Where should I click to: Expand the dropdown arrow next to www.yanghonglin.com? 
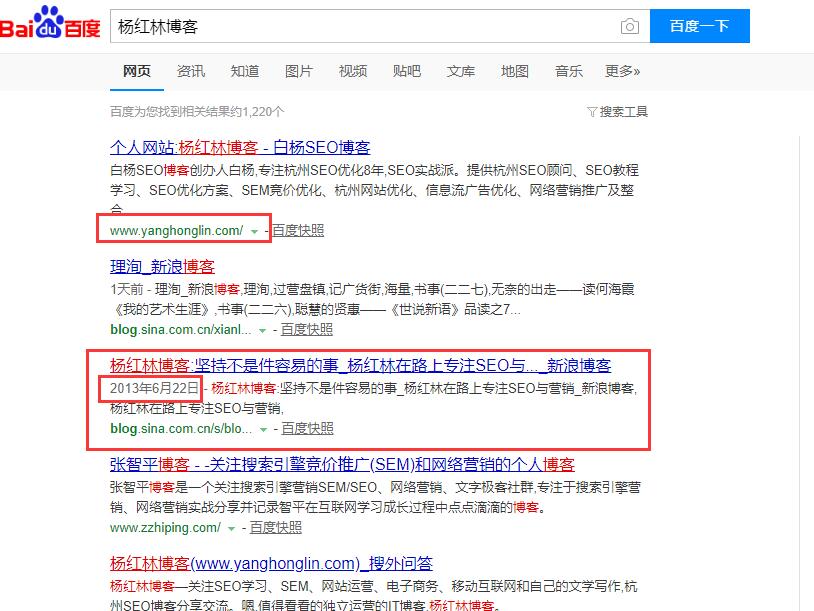pyautogui.click(x=254, y=232)
